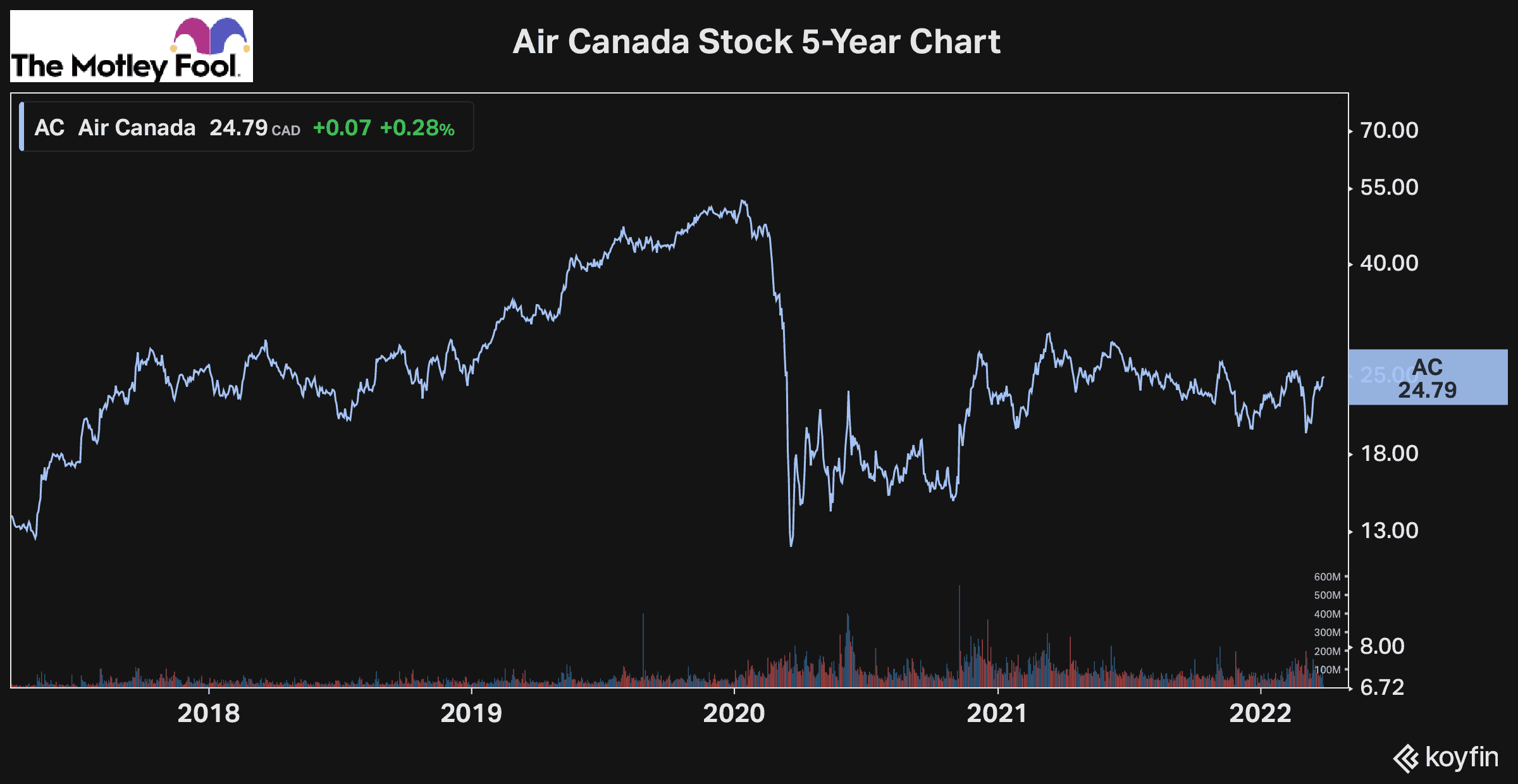Click the green +0.07 price change
Image resolution: width=1518 pixels, height=784 pixels.
[342, 128]
